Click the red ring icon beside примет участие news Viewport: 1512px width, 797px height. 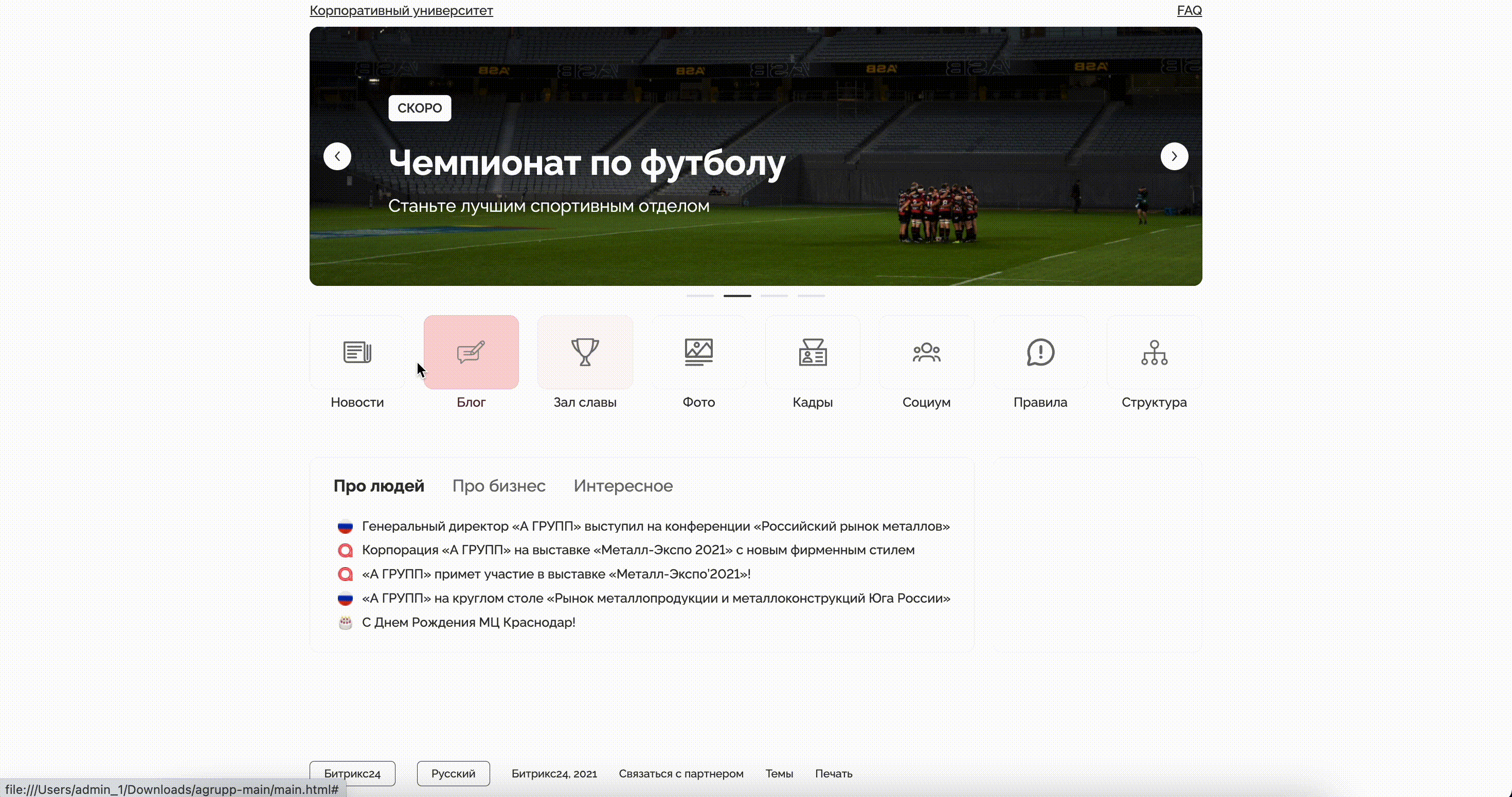pos(345,574)
